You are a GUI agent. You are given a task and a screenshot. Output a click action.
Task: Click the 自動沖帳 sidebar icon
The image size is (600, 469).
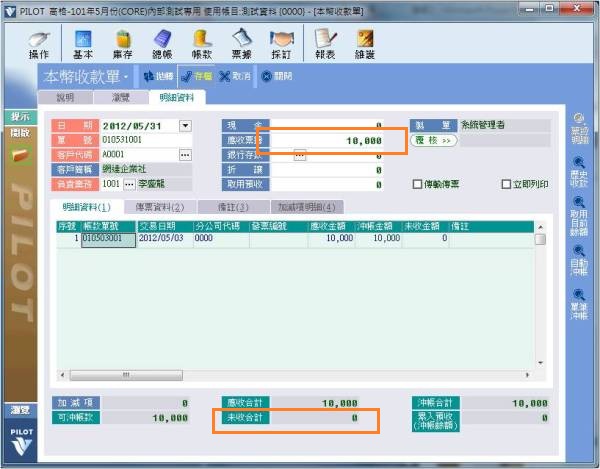pos(579,261)
